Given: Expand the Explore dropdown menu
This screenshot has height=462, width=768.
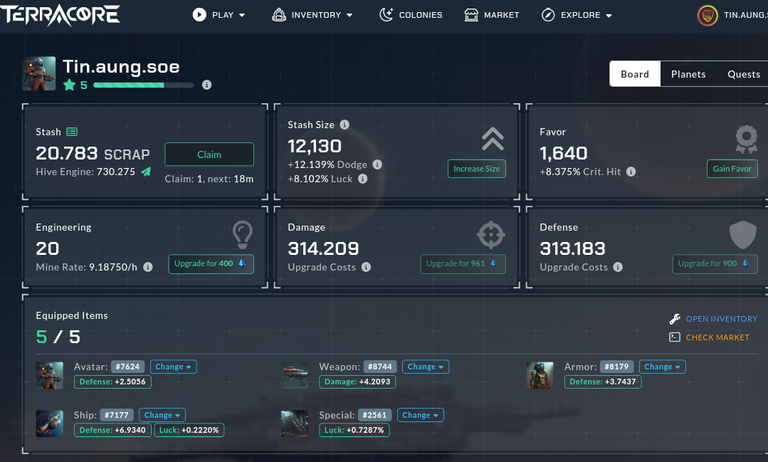Looking at the screenshot, I should click(x=577, y=15).
